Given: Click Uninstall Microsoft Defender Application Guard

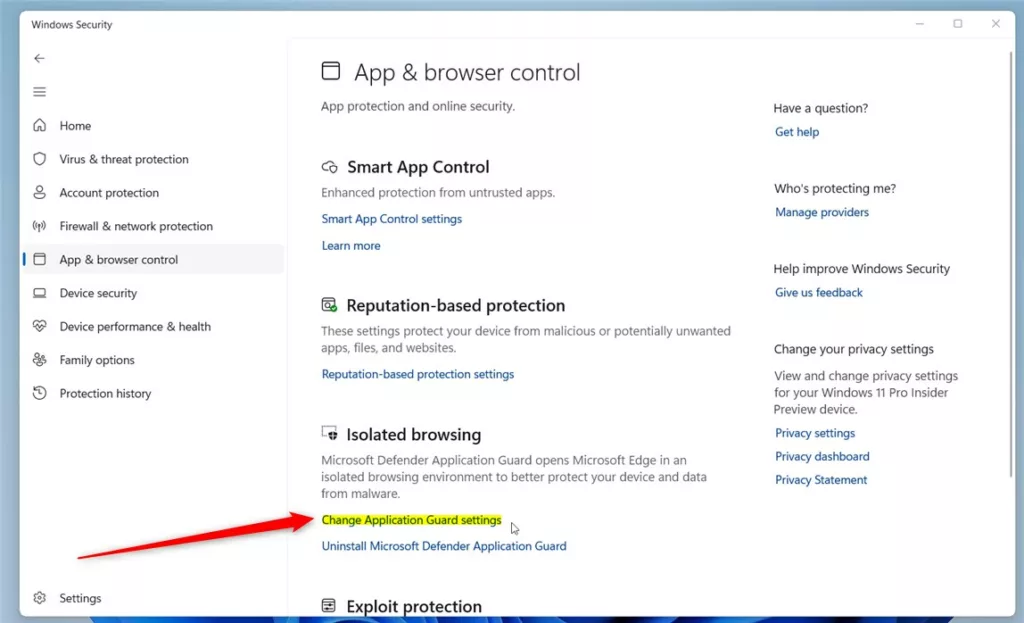Looking at the screenshot, I should [x=443, y=546].
